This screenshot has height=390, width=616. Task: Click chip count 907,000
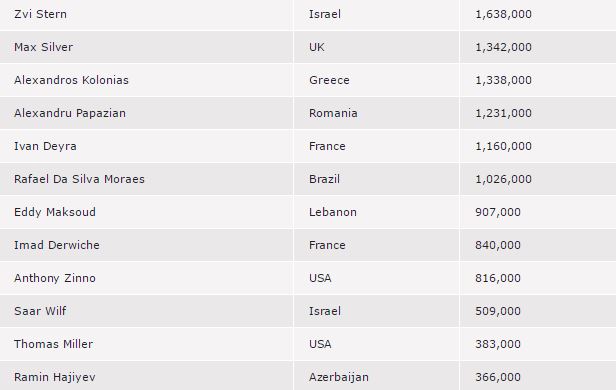(498, 212)
